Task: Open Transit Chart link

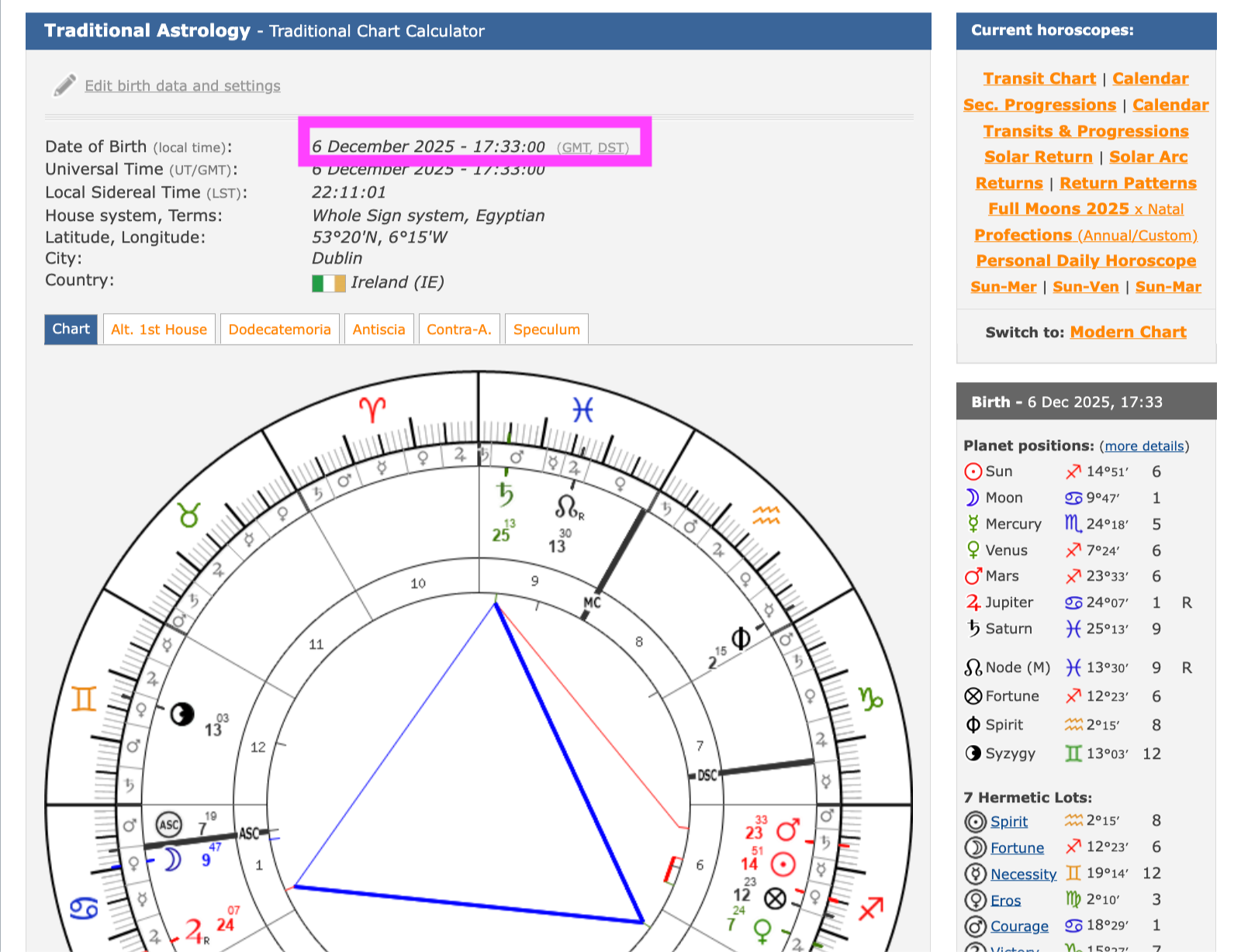Action: tap(1039, 78)
